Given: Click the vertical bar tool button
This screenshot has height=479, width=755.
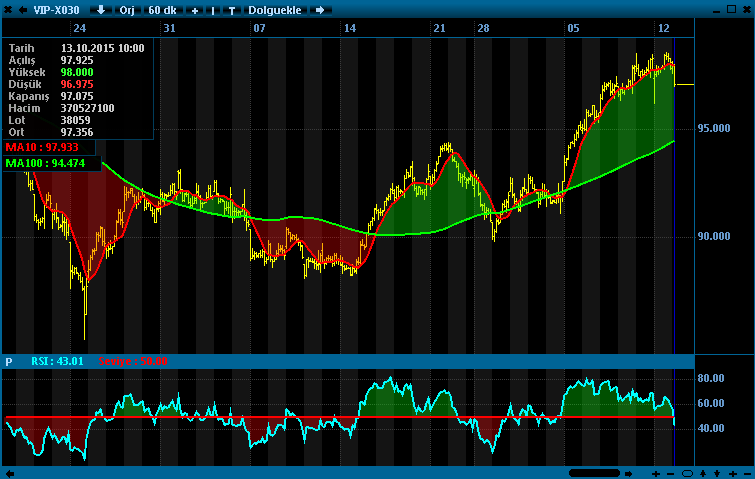Looking at the screenshot, I should pos(212,10).
